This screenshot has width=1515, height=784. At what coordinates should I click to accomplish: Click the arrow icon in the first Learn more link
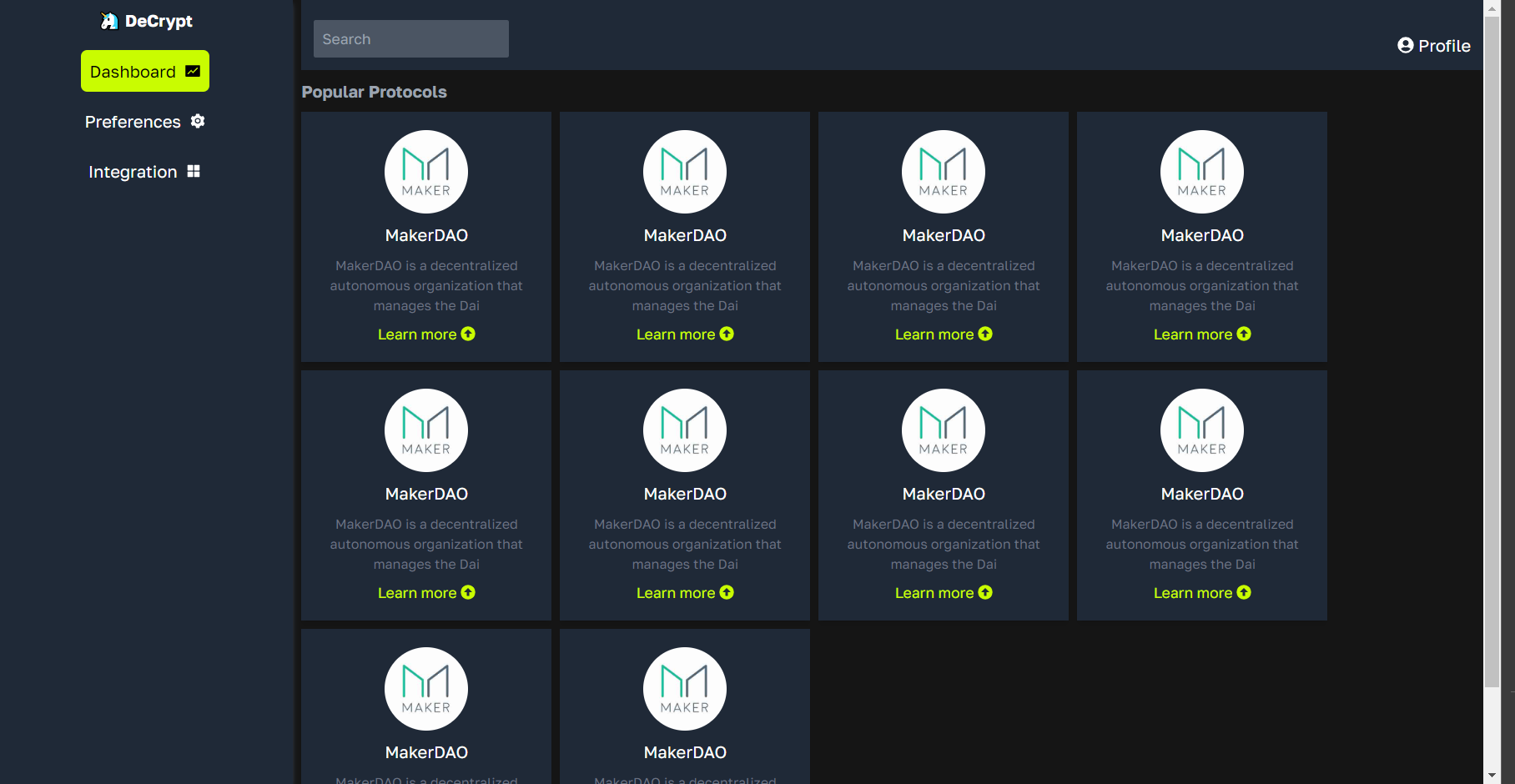tap(469, 334)
